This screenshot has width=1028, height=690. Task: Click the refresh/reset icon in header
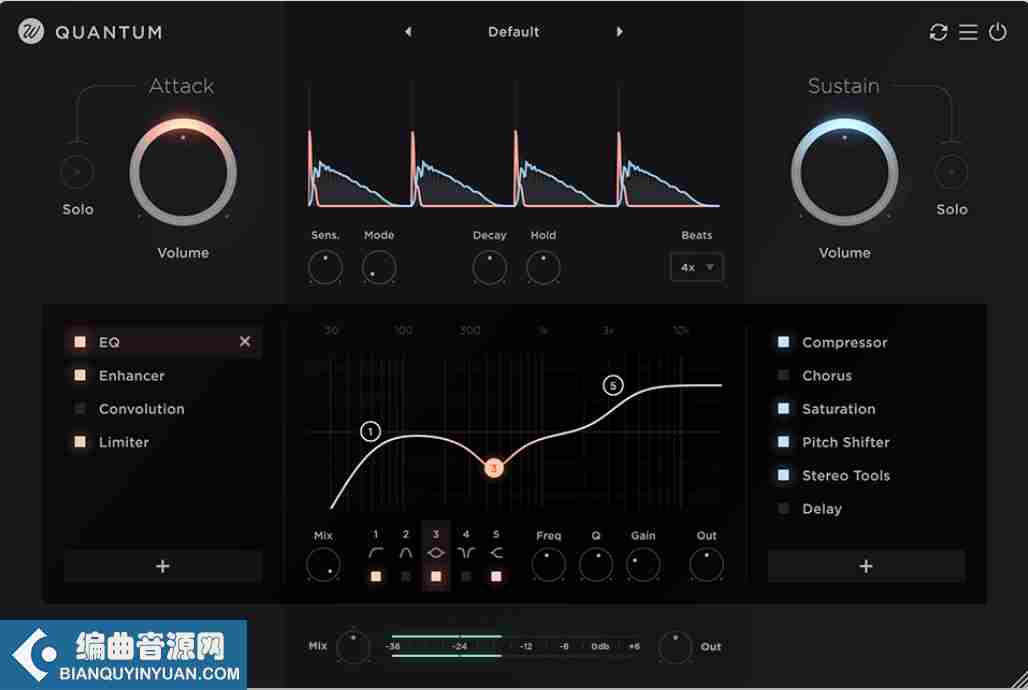[938, 31]
